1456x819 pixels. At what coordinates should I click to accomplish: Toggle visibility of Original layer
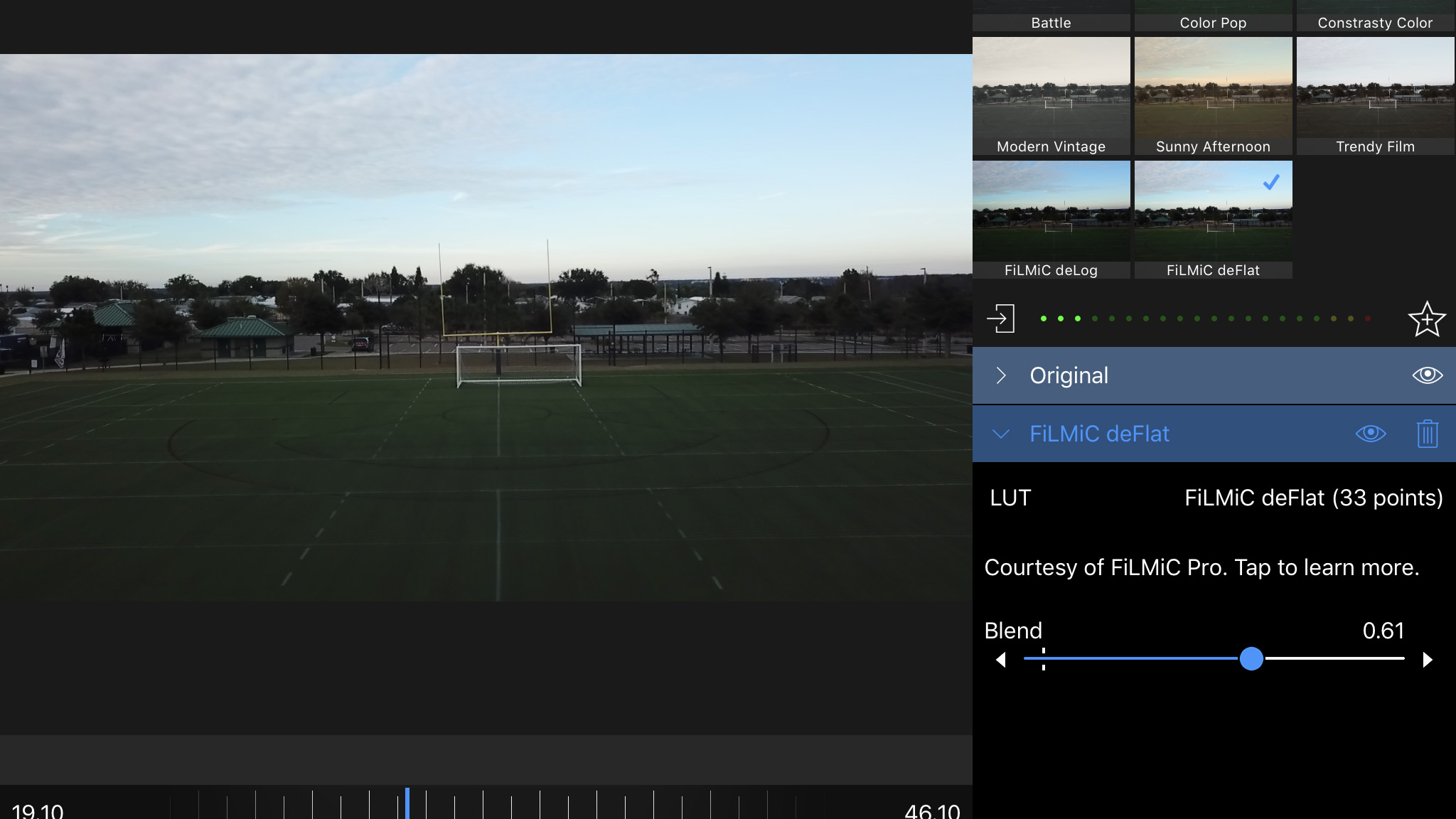point(1427,375)
